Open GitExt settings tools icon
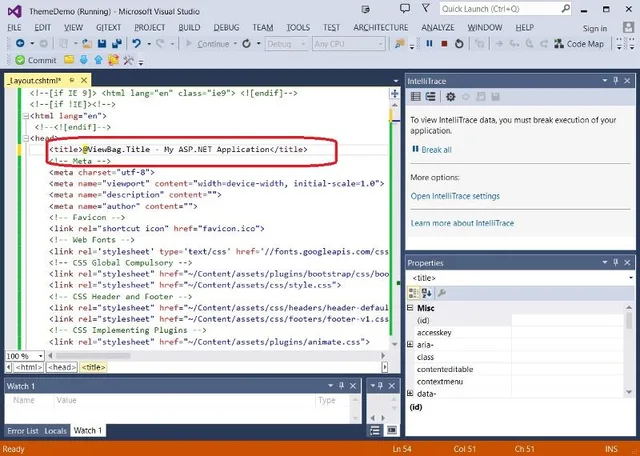The image size is (640, 456). point(128,60)
